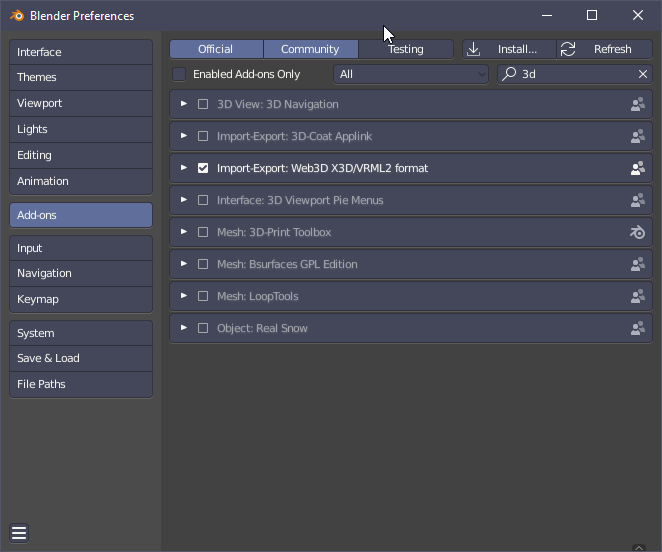Toggle Enabled Add-ons Only checkbox
662x552 pixels.
[179, 74]
